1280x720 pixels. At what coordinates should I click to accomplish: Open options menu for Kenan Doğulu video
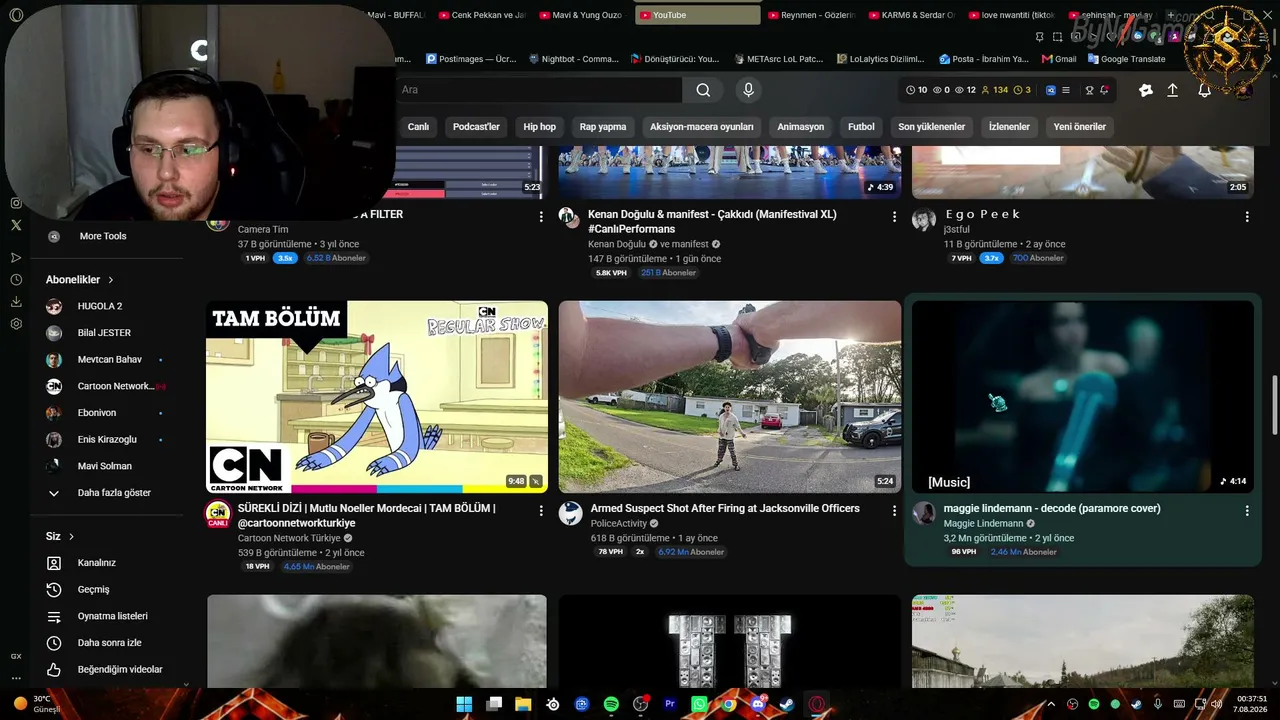coord(894,216)
